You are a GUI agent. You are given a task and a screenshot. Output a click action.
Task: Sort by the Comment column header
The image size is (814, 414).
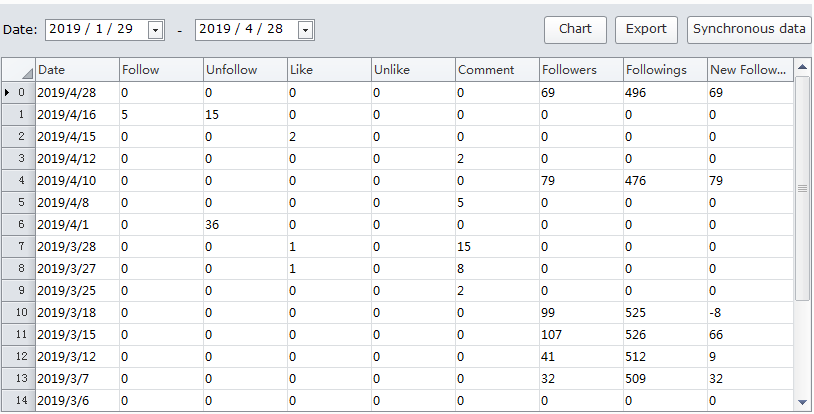(x=498, y=70)
